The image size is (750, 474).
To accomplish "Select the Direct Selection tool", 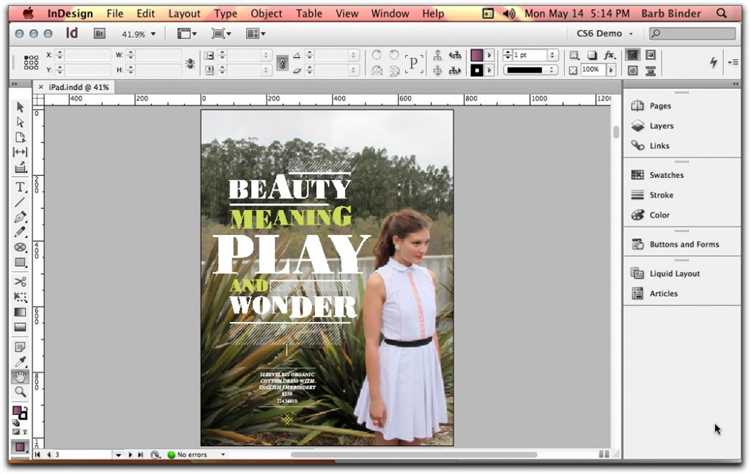I will (20, 121).
